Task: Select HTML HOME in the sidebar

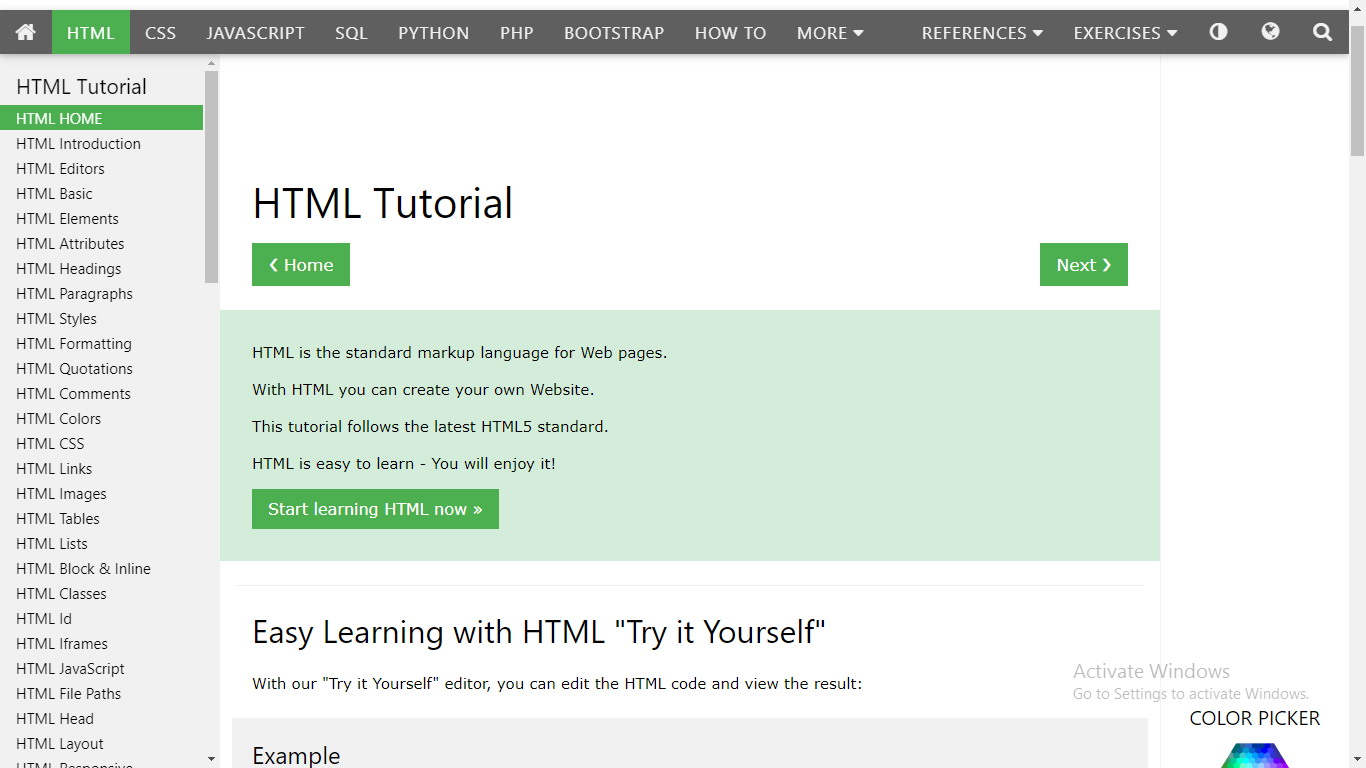Action: [x=101, y=118]
